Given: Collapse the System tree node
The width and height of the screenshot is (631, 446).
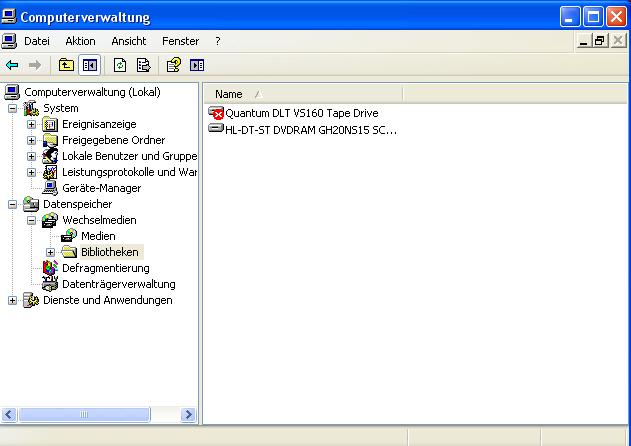Looking at the screenshot, I should (x=12, y=108).
